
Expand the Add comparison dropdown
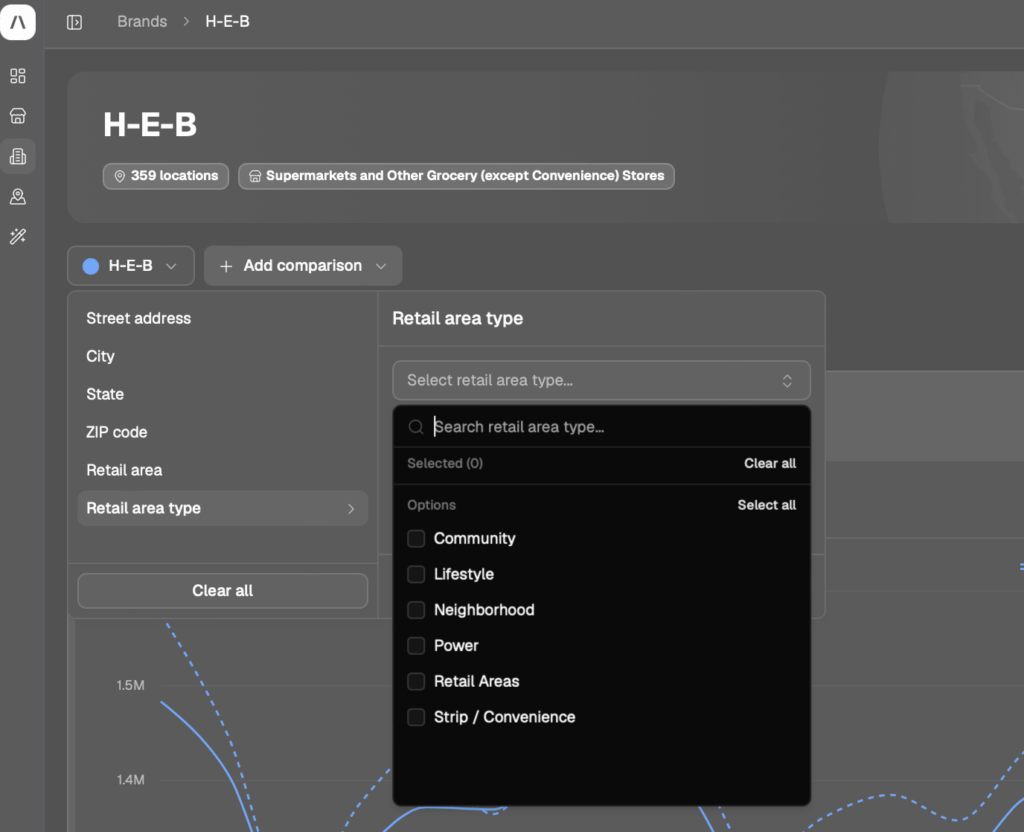(x=303, y=266)
